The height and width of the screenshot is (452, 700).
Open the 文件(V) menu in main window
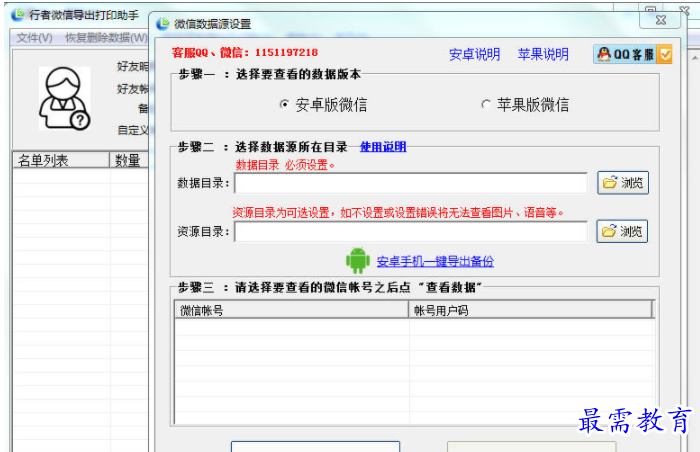(34, 38)
